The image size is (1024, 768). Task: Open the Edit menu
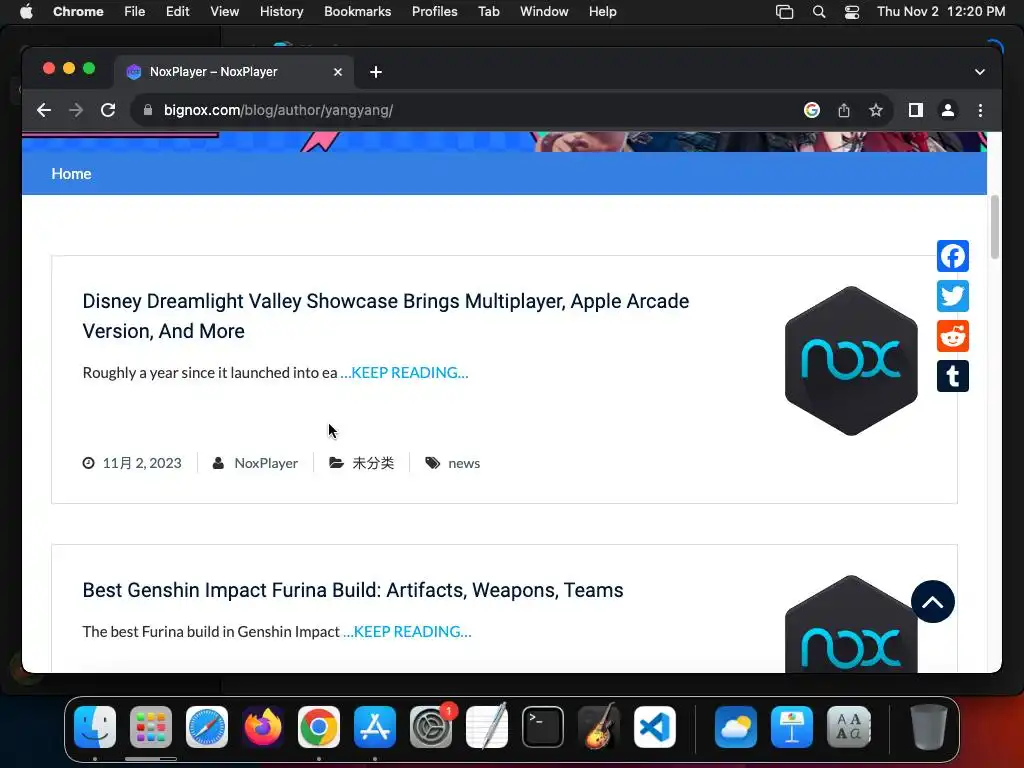[x=178, y=12]
